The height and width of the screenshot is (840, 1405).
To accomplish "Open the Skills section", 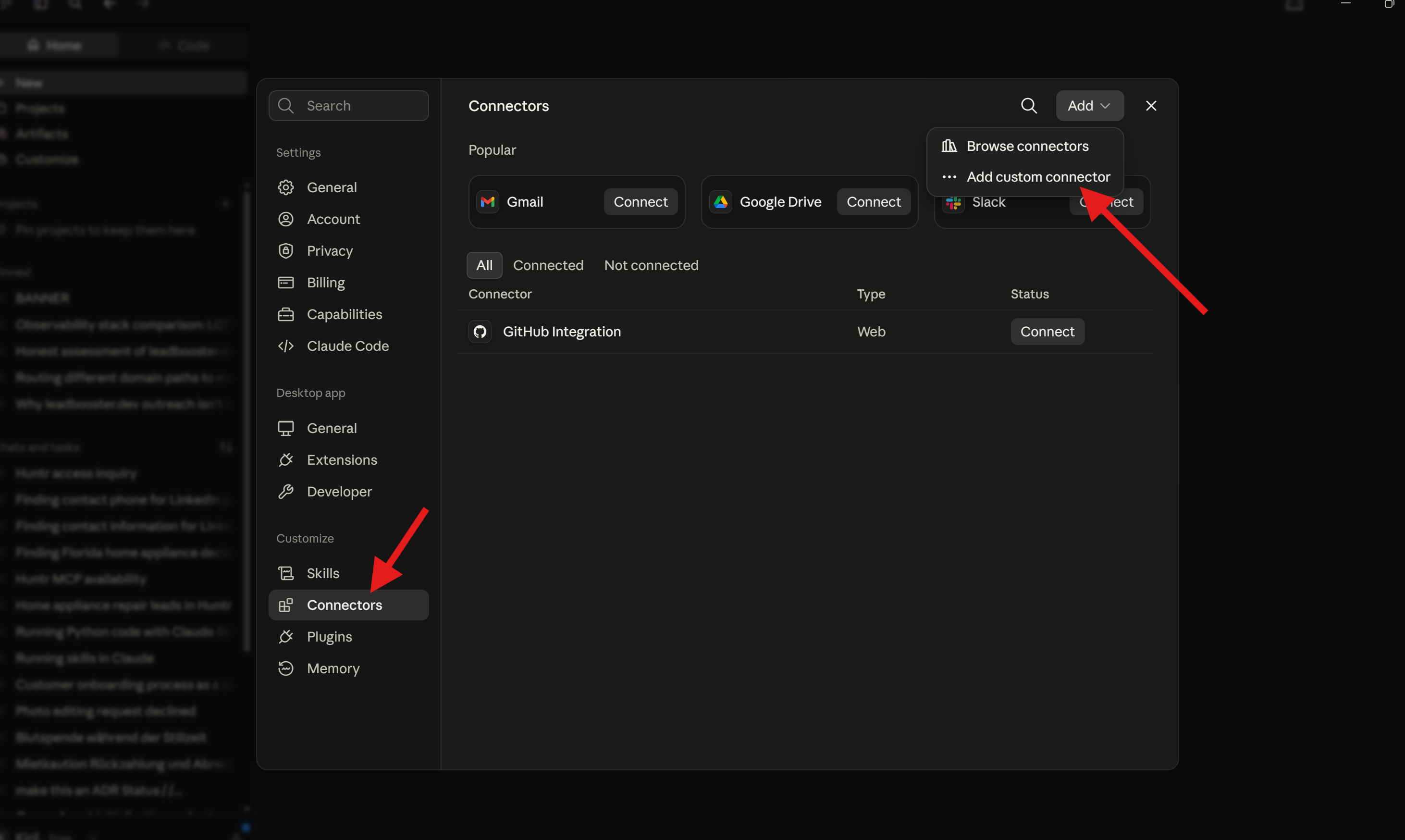I will 348,573.
